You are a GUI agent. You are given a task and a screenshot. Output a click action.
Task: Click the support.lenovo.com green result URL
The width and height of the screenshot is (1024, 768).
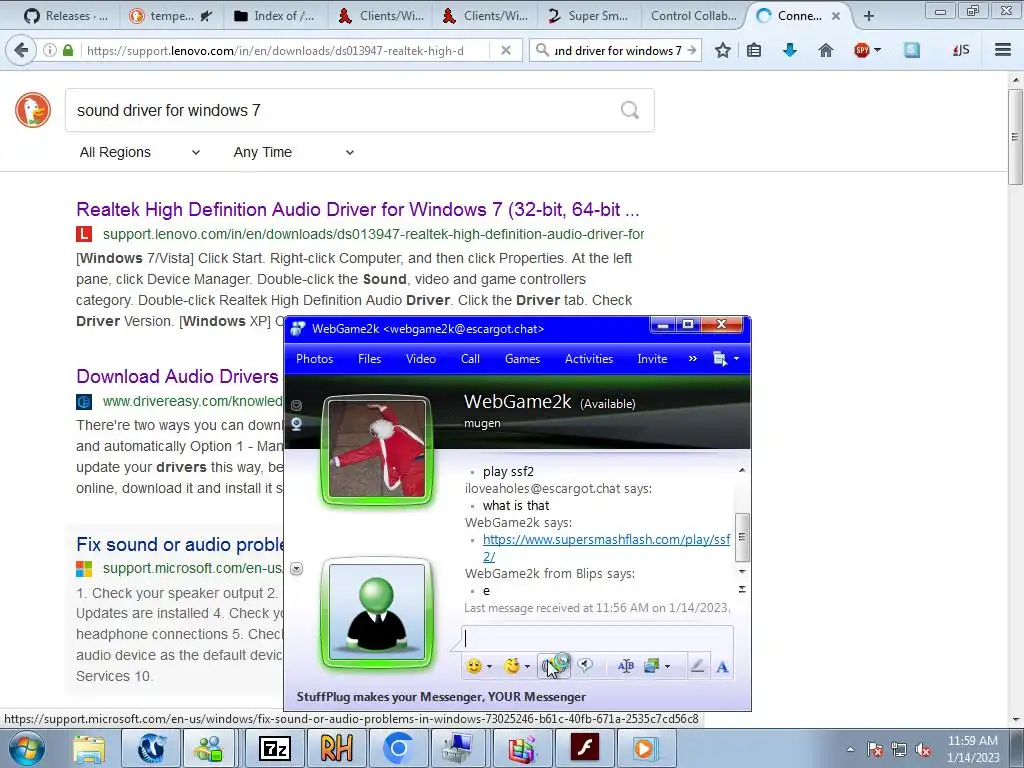(x=374, y=234)
